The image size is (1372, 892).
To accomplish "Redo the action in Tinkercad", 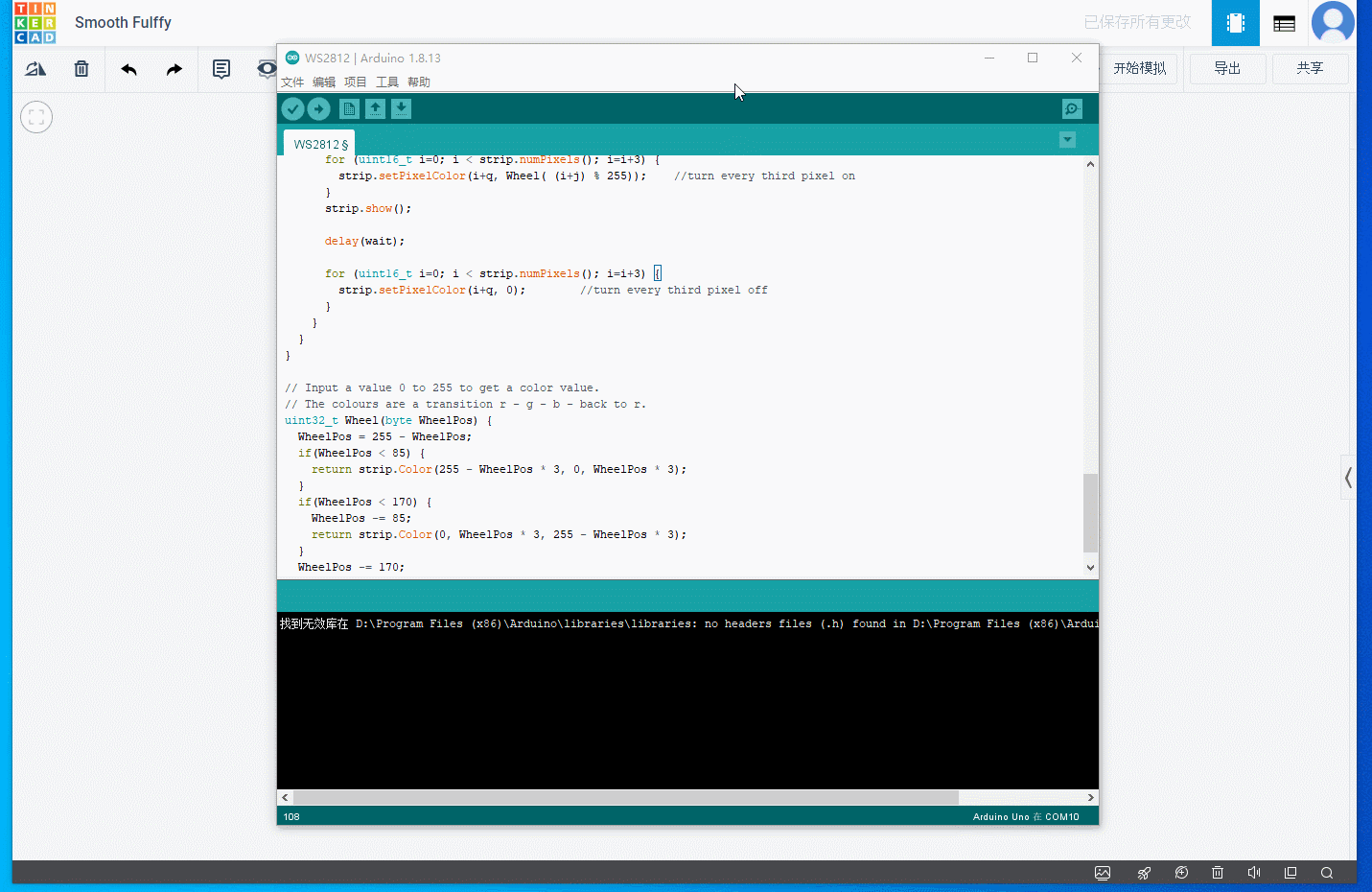I will (x=174, y=69).
